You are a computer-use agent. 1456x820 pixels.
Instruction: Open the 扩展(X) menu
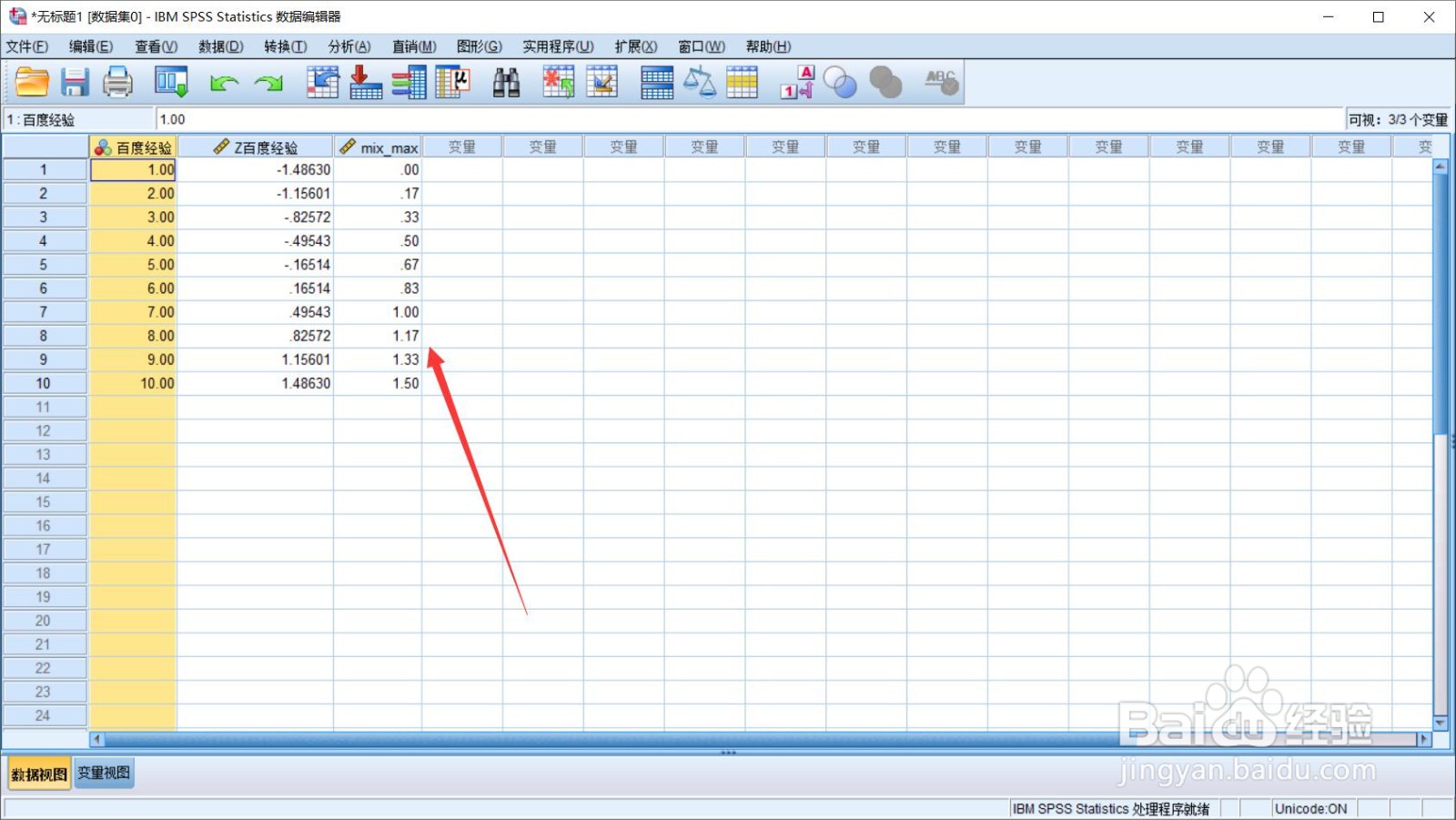click(x=635, y=46)
